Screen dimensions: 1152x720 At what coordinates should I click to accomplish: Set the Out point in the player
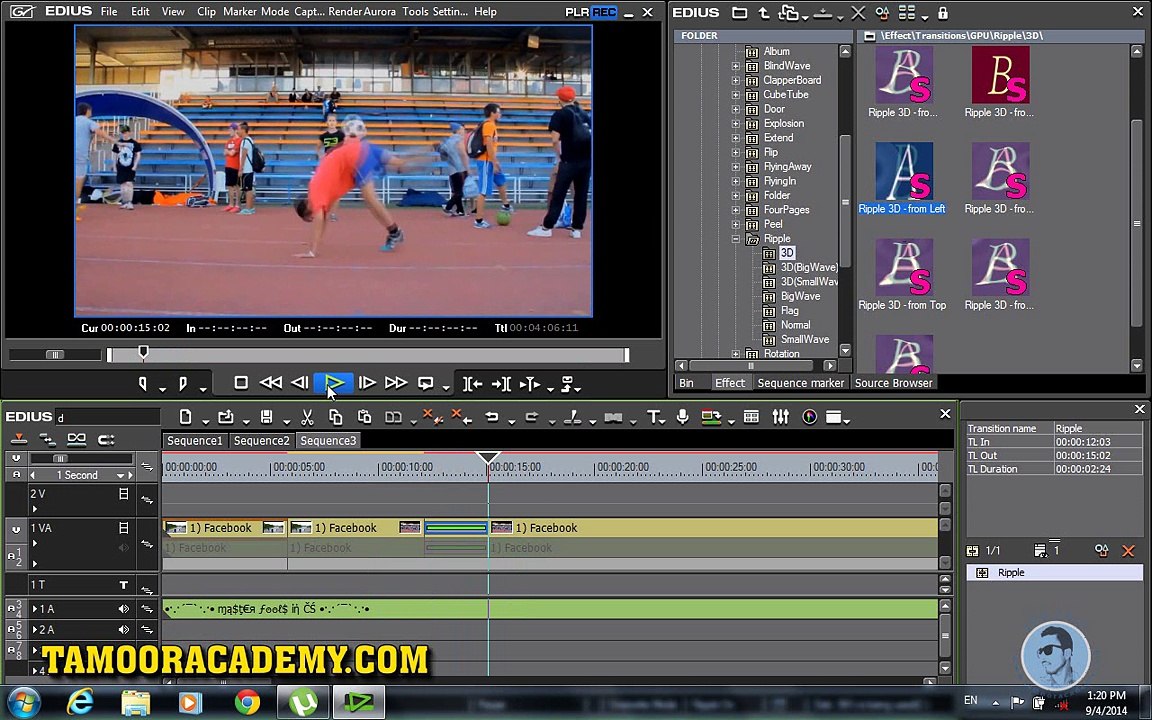[183, 383]
